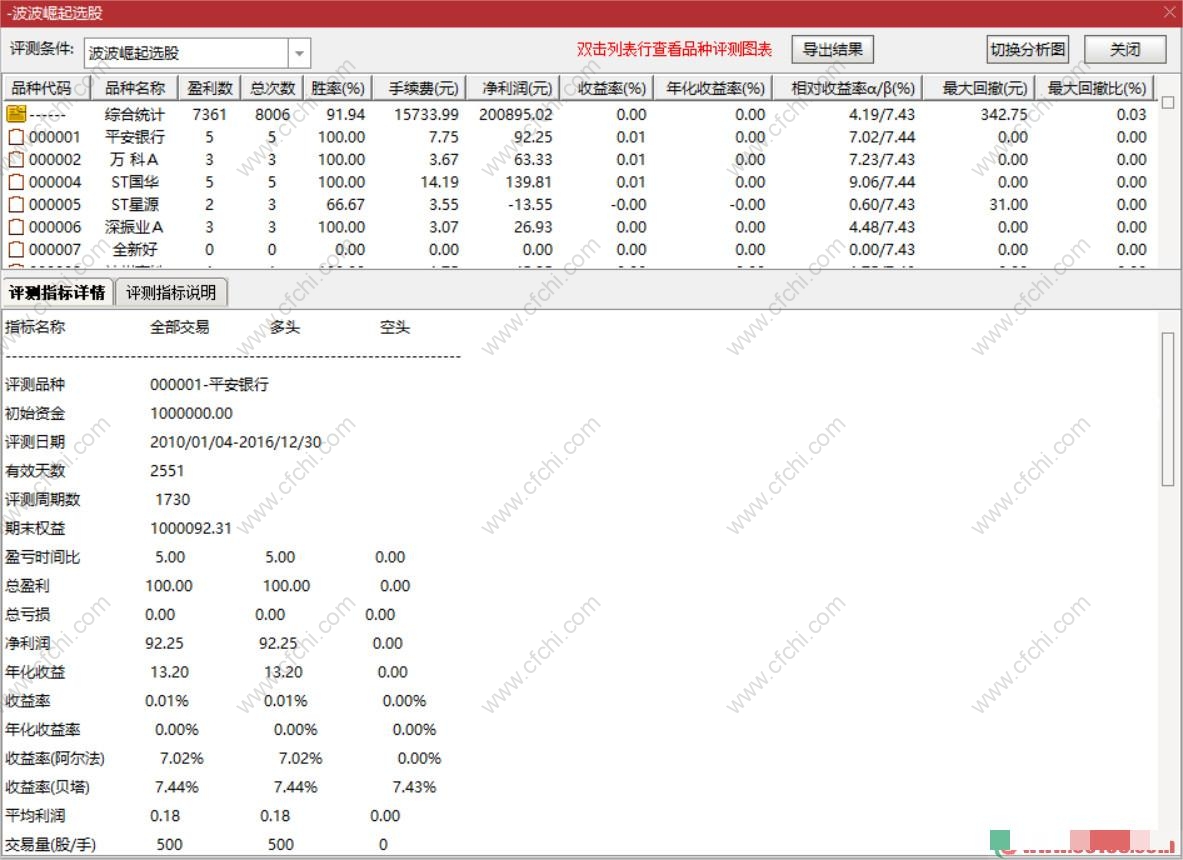Click 初始资金 value 1000000.00
Image resolution: width=1183 pixels, height=860 pixels.
[x=192, y=413]
